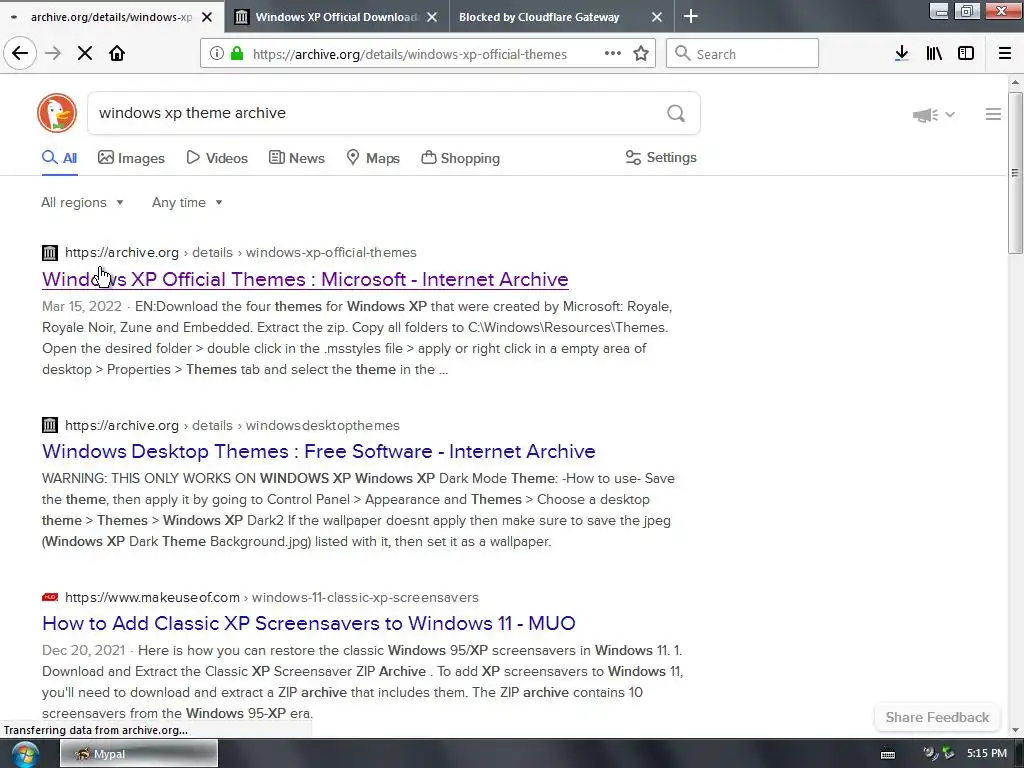Switch to Mypal in the taskbar
The width and height of the screenshot is (1024, 768).
[139, 754]
